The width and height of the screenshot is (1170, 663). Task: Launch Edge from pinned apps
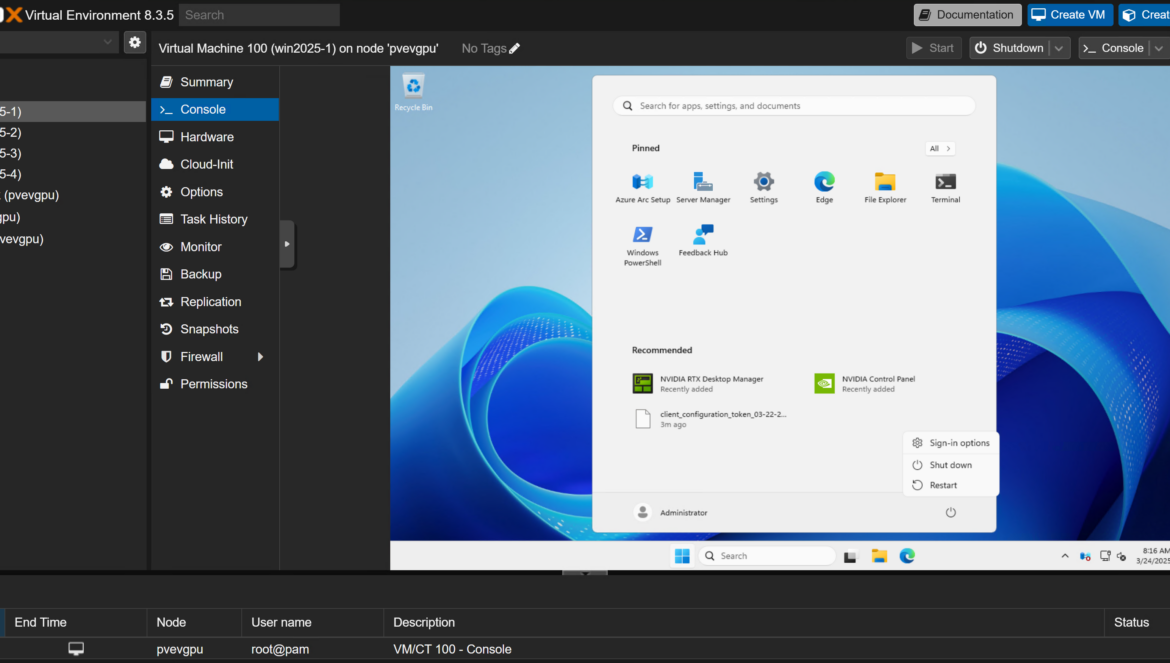coord(824,187)
